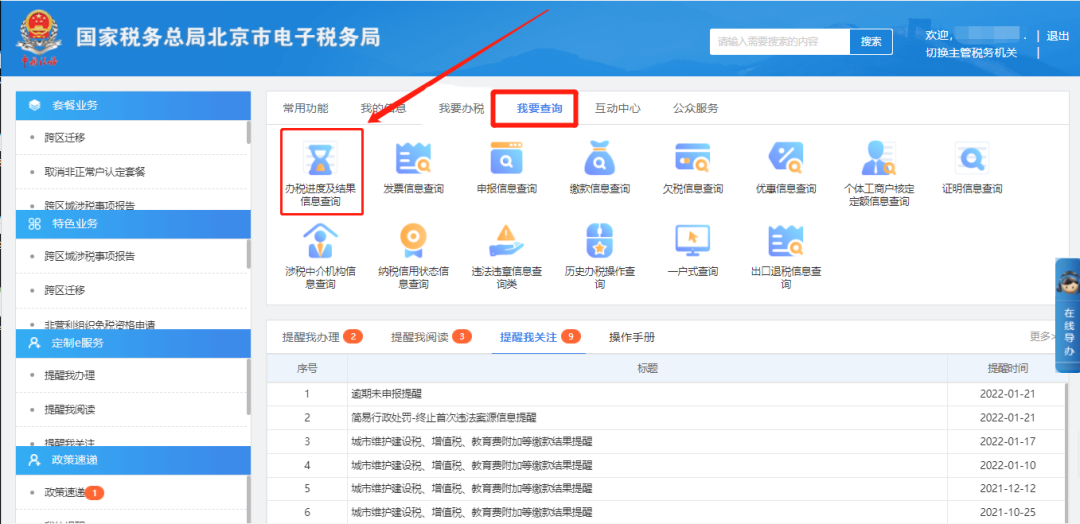Click the site title 国家税务总局北京市电子税务局

pos(228,37)
